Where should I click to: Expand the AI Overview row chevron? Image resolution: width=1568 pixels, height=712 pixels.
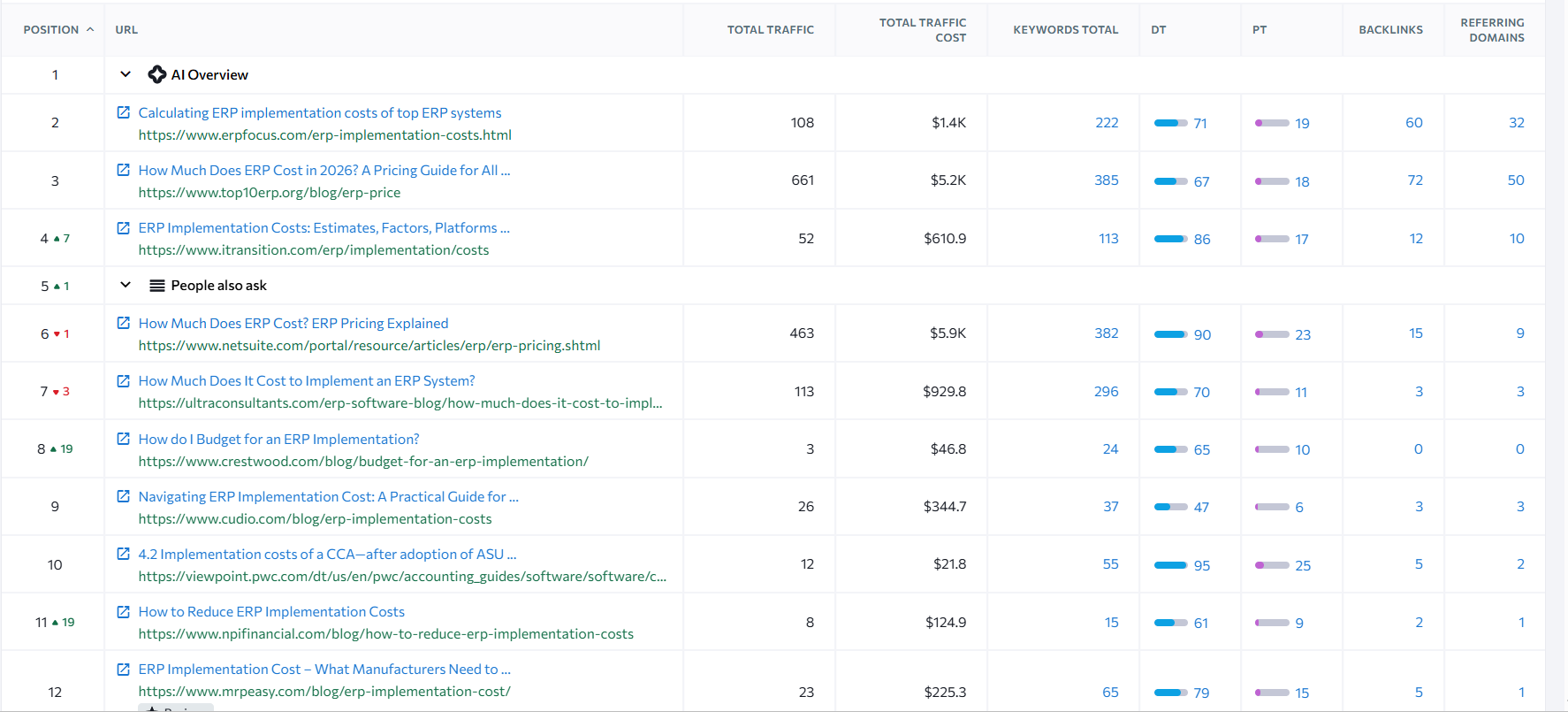pos(126,74)
